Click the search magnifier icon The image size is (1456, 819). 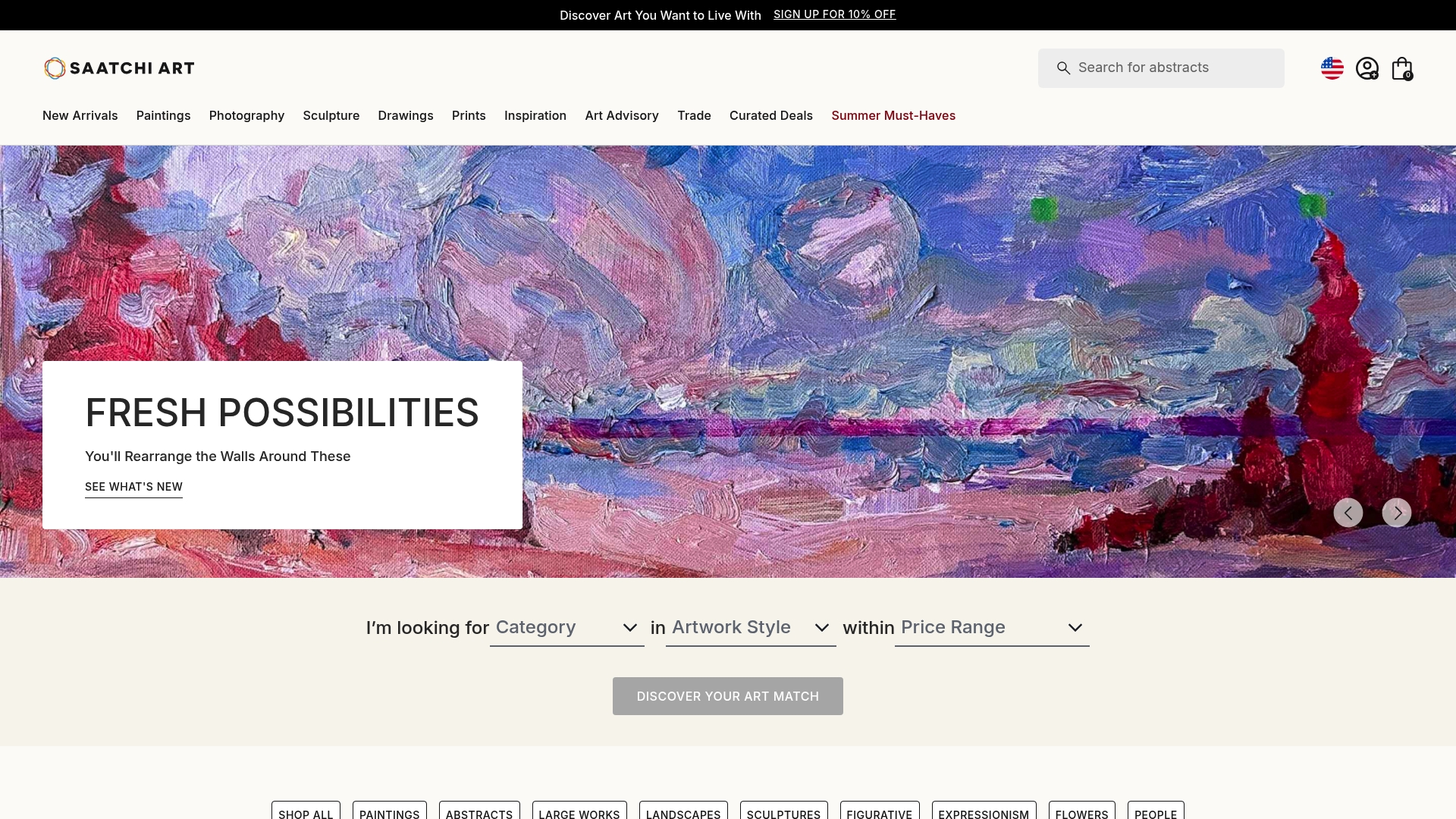pyautogui.click(x=1063, y=68)
